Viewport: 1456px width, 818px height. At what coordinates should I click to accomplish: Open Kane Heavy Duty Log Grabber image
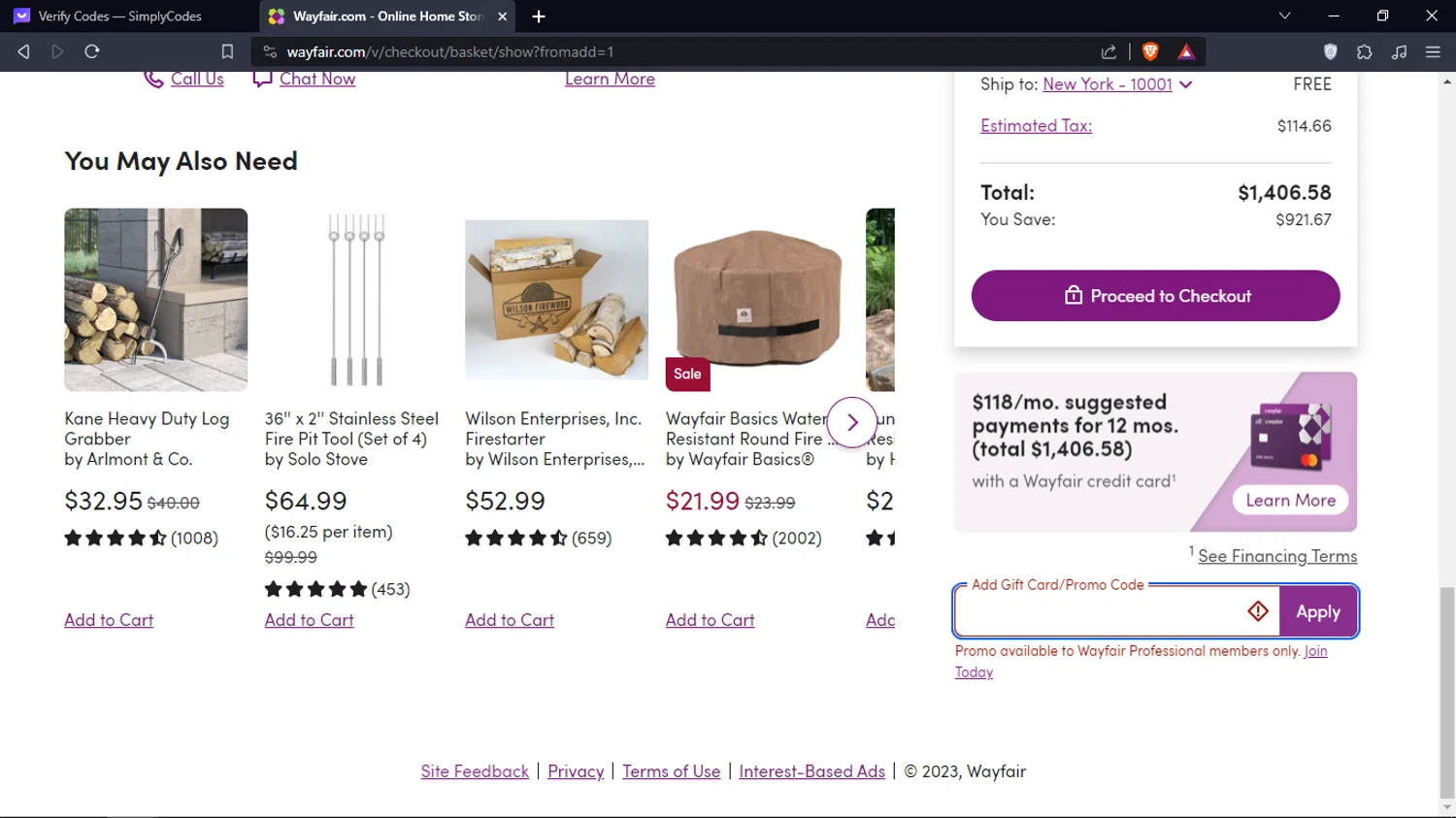click(155, 300)
